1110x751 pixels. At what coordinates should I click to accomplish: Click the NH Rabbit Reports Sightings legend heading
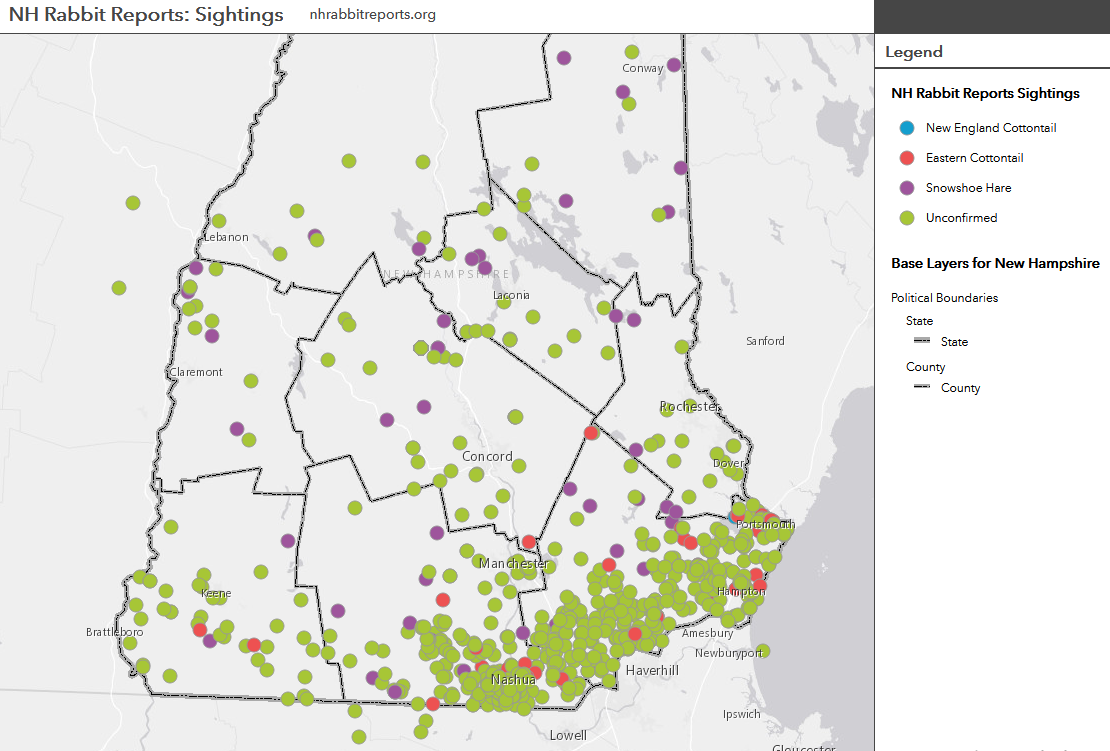pyautogui.click(x=985, y=93)
